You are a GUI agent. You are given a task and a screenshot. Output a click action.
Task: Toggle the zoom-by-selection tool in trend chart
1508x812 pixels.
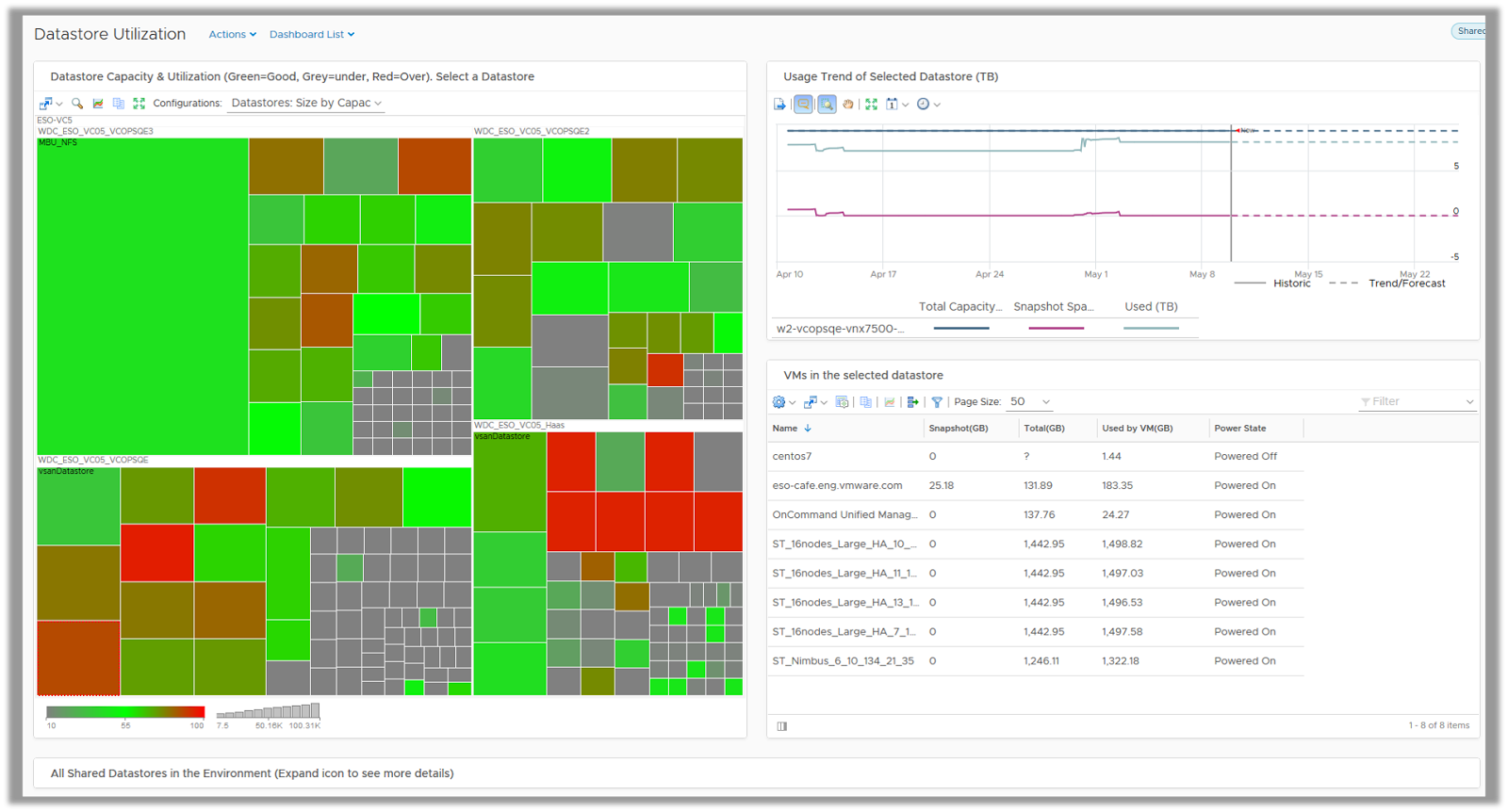827,105
